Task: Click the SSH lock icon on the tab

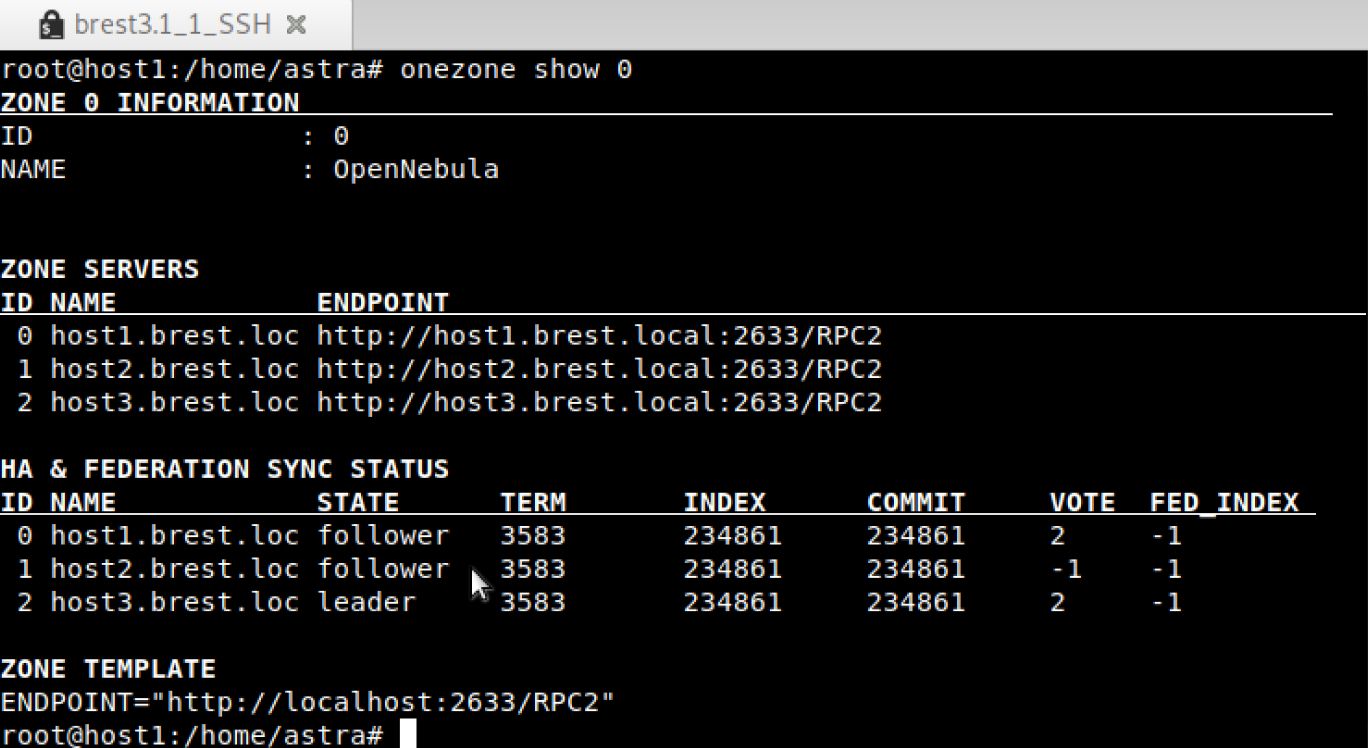Action: 51,25
